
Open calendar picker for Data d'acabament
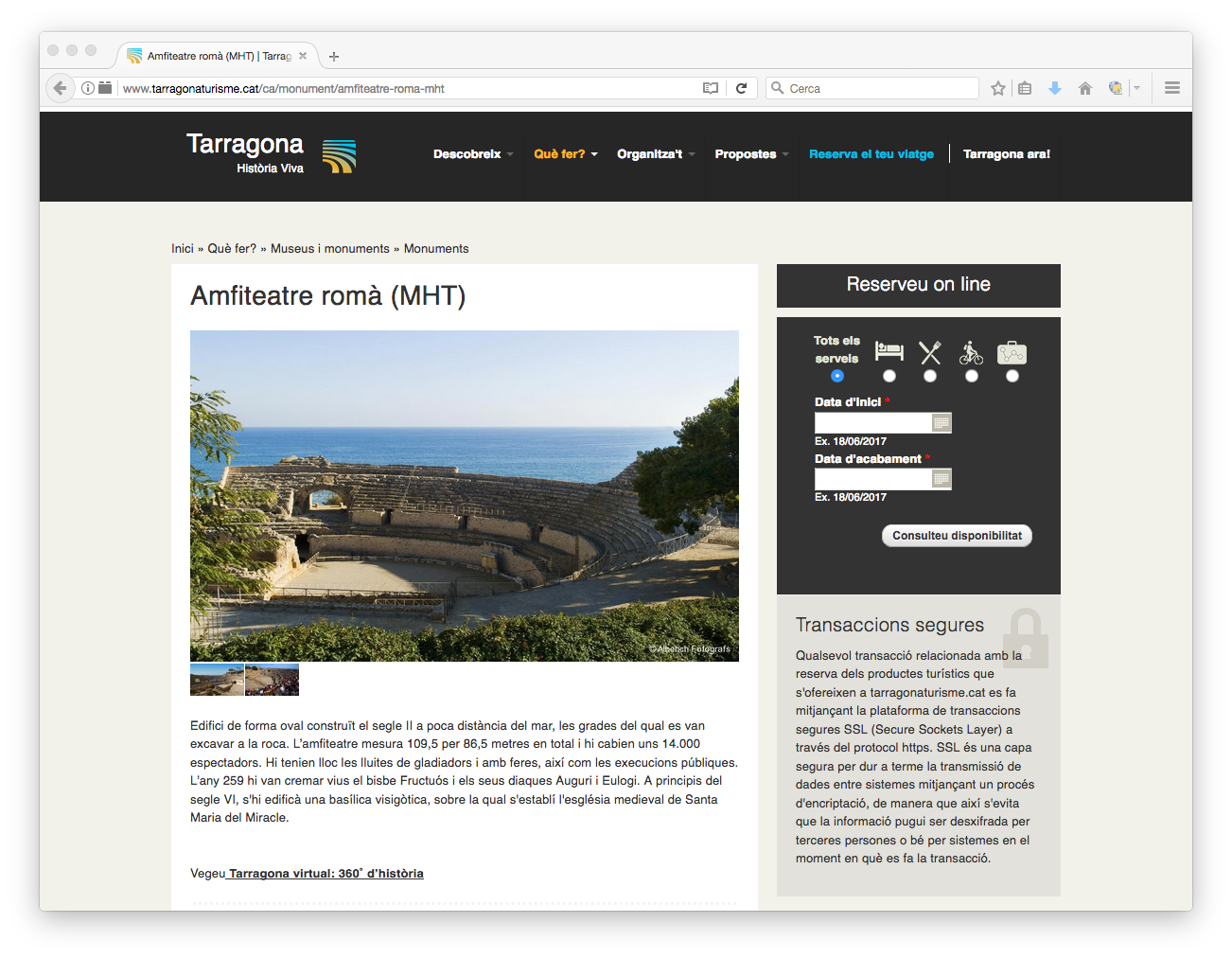941,479
